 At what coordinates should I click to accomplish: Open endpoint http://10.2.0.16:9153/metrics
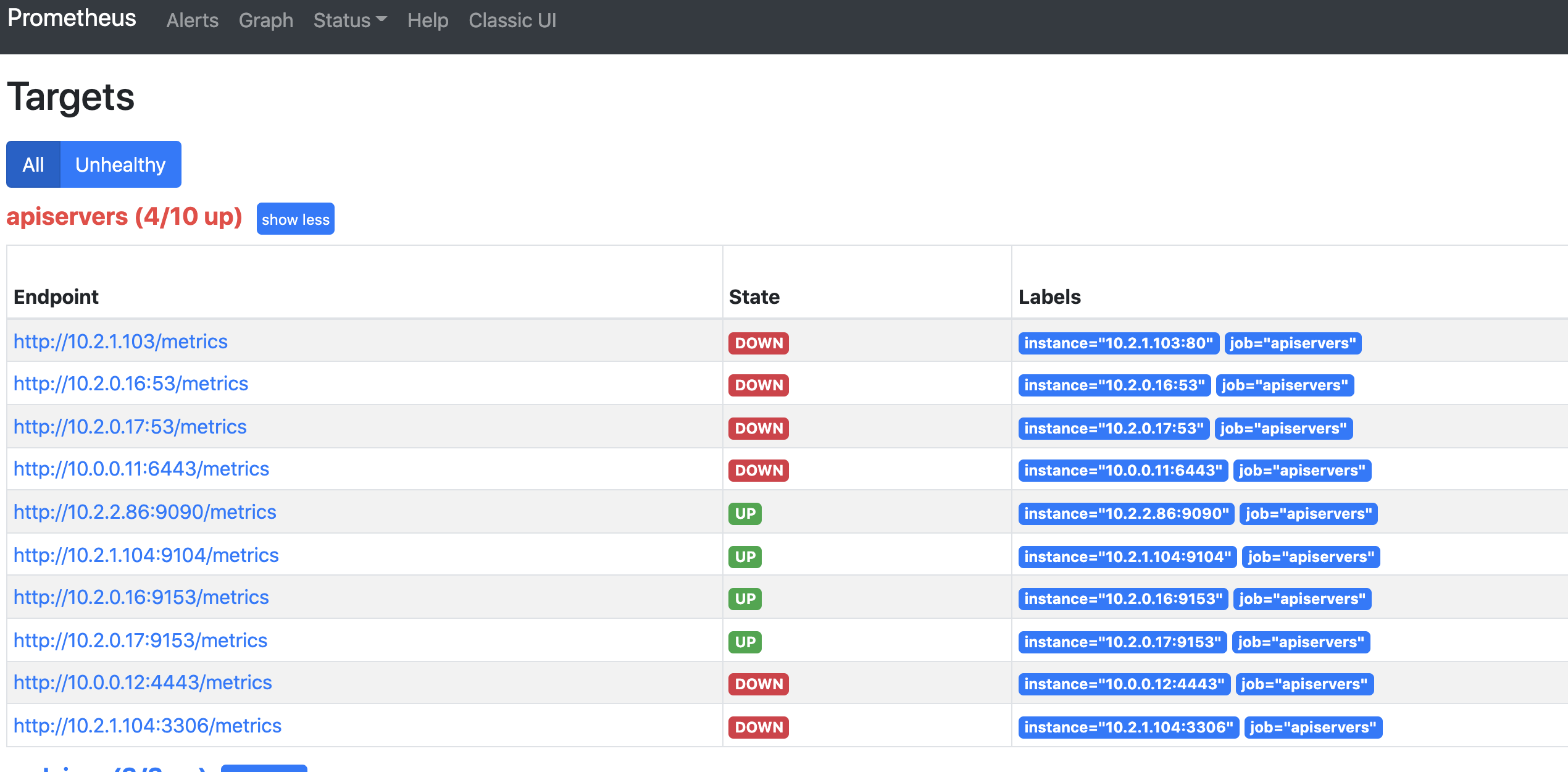(141, 597)
